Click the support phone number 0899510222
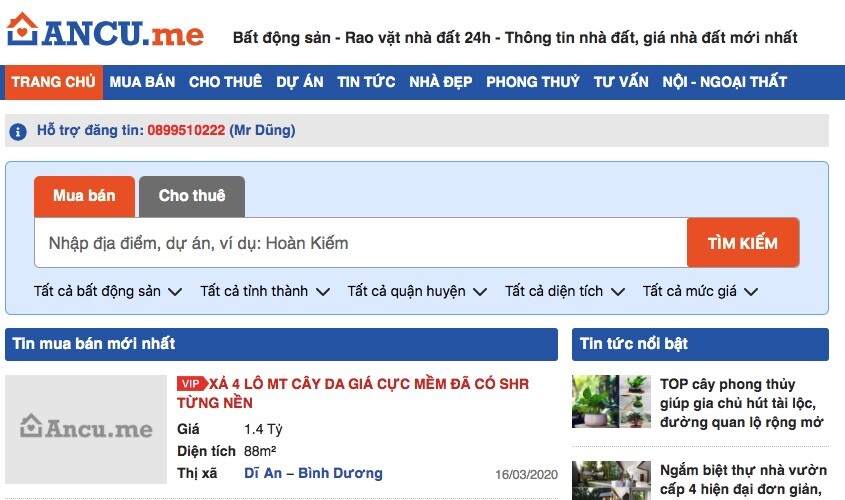Image resolution: width=845 pixels, height=500 pixels. pos(186,131)
